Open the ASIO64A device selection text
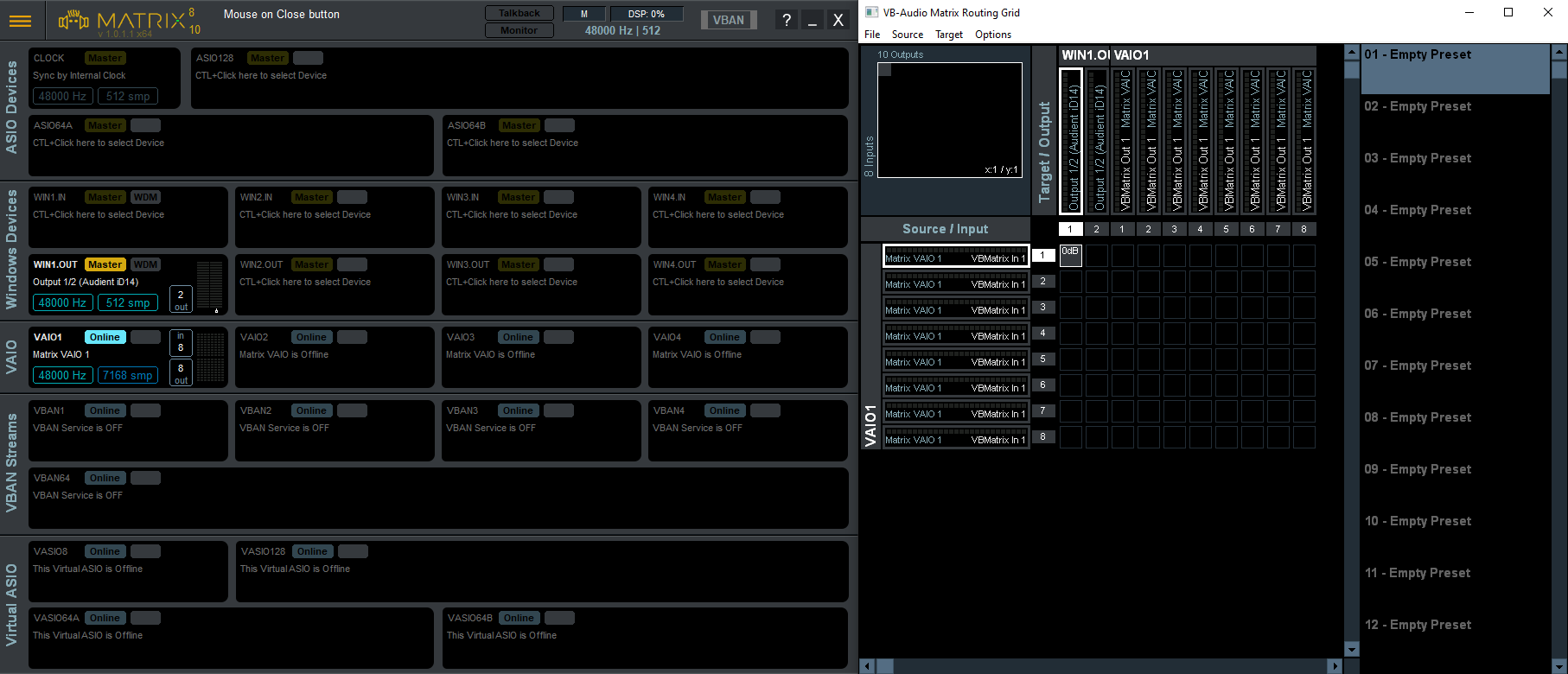Screen dimensions: 1568x674 point(99,143)
